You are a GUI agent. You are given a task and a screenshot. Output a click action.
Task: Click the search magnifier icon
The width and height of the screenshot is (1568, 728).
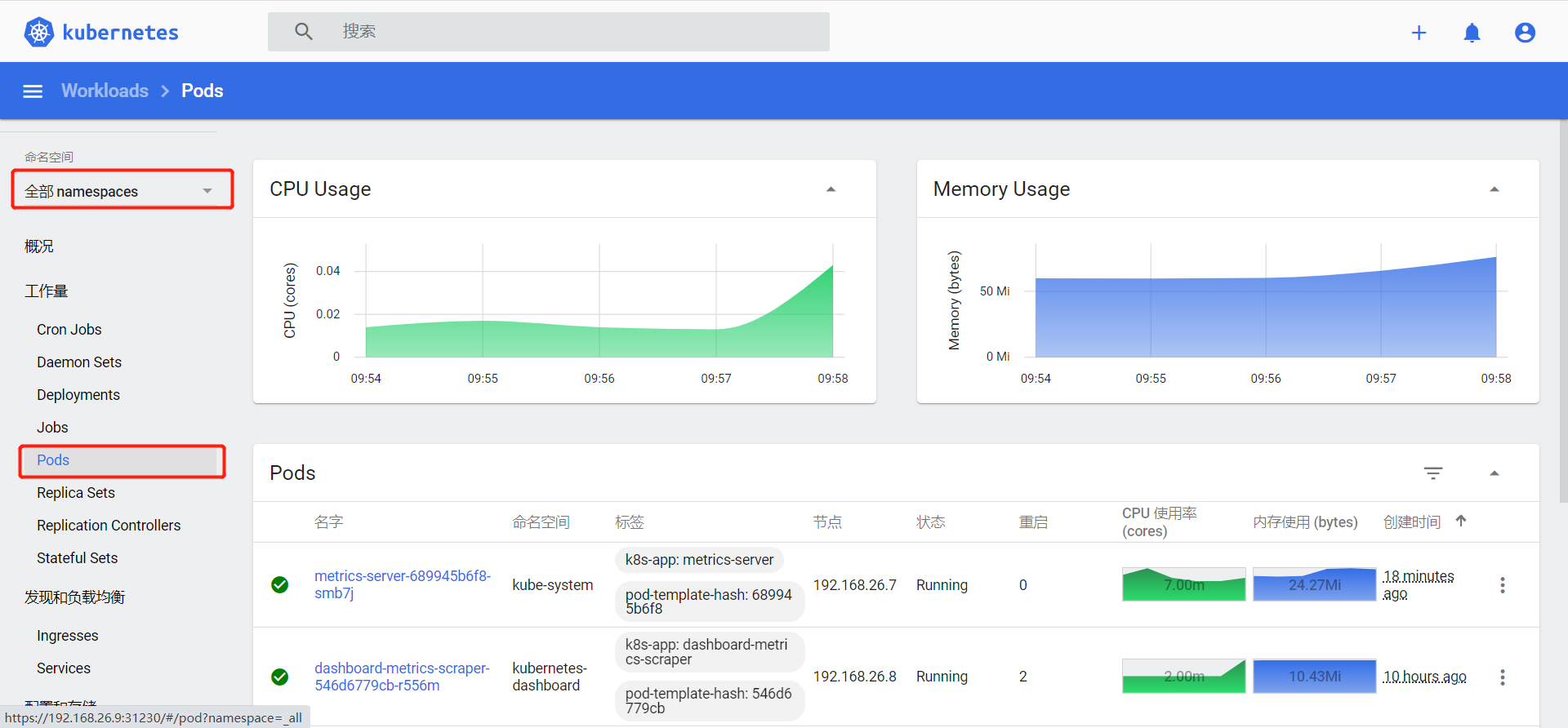[x=304, y=32]
